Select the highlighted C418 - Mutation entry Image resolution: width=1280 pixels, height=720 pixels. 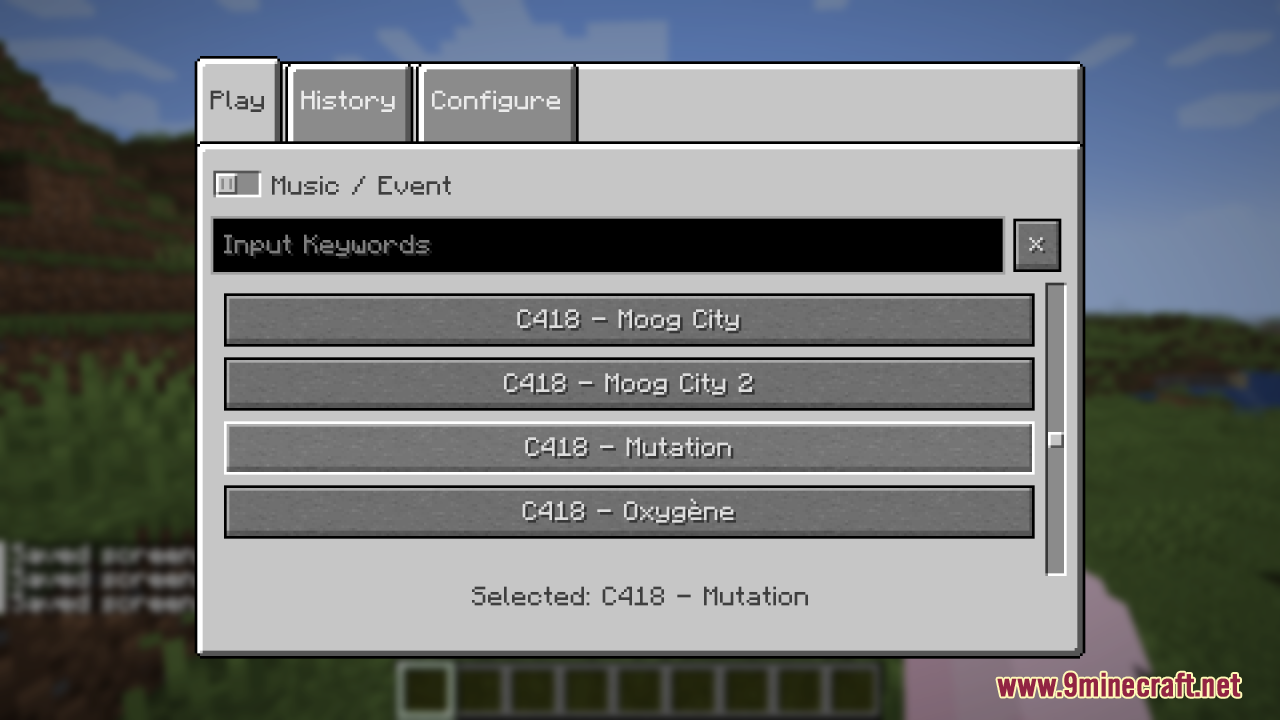[629, 448]
